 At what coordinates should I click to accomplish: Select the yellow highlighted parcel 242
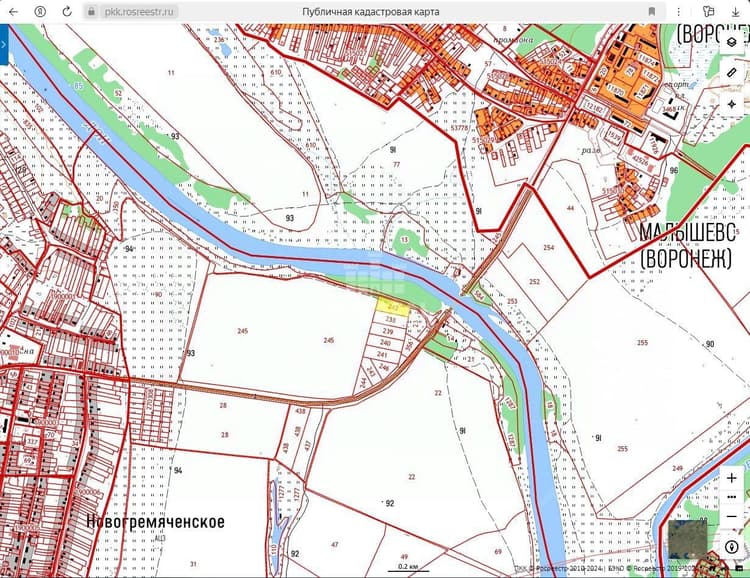394,307
